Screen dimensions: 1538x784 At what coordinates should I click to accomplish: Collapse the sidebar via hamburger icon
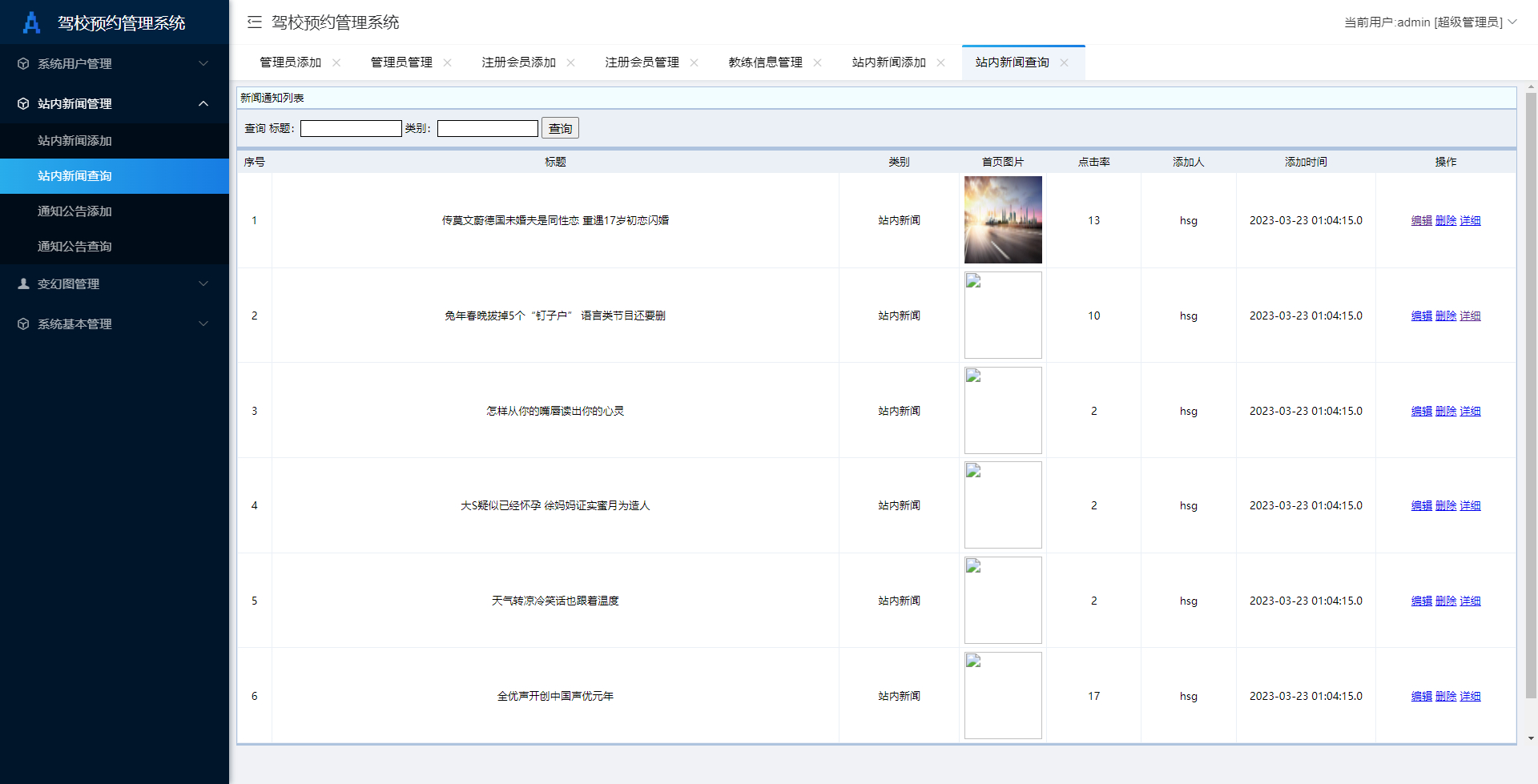coord(254,22)
